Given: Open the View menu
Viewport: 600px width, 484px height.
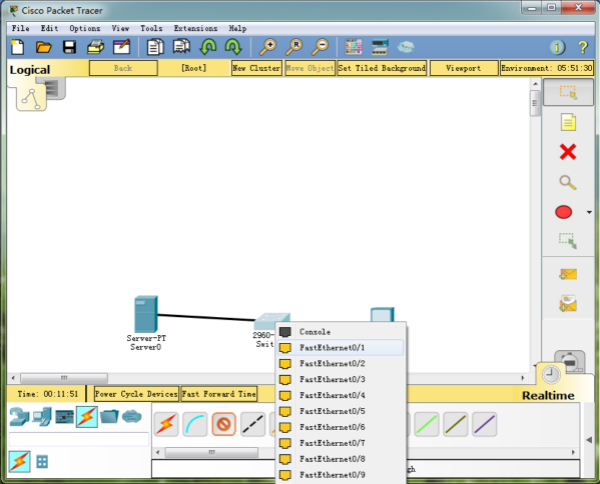Looking at the screenshot, I should pyautogui.click(x=120, y=28).
